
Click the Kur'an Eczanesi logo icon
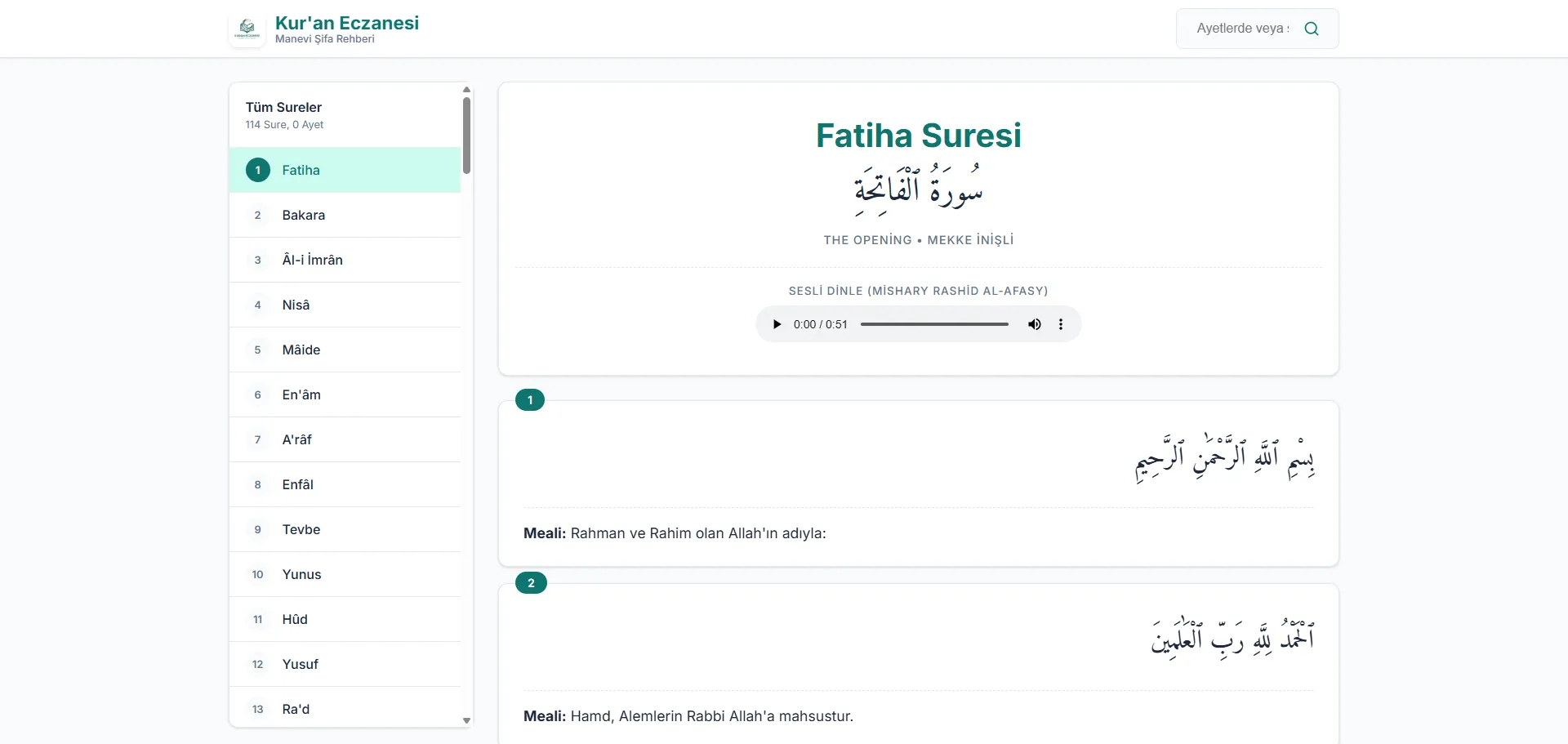247,29
